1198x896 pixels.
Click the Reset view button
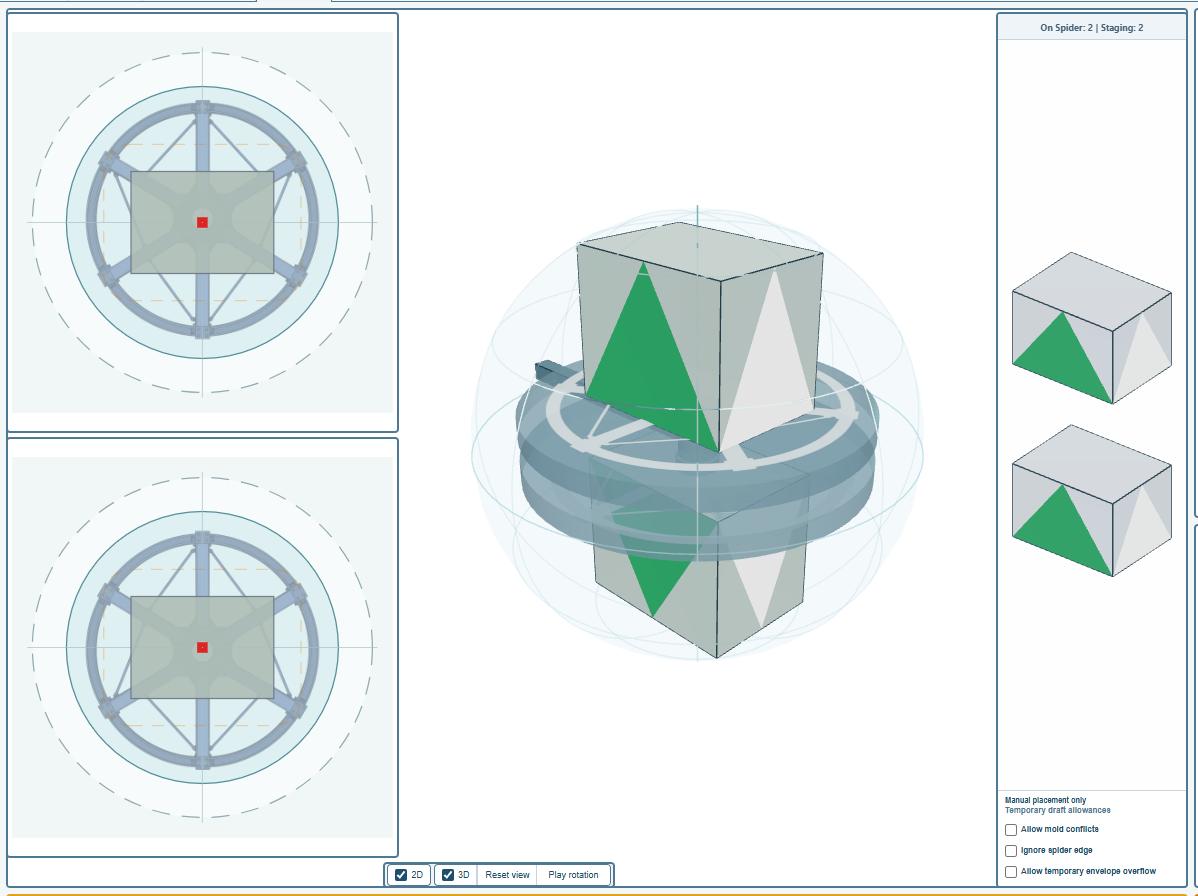(x=507, y=875)
